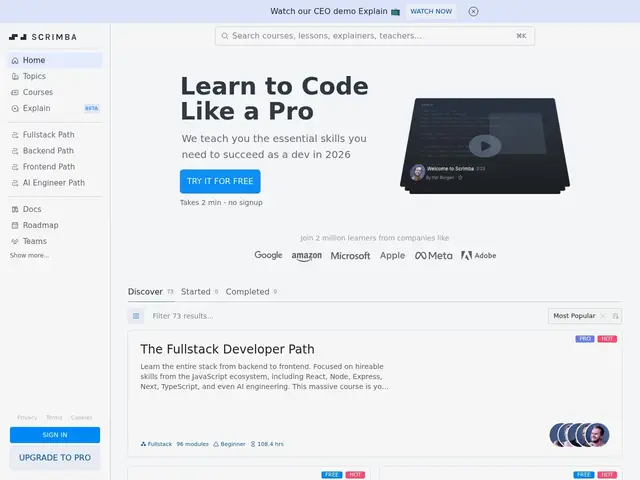Focus the Filter 73 results field

tap(346, 316)
